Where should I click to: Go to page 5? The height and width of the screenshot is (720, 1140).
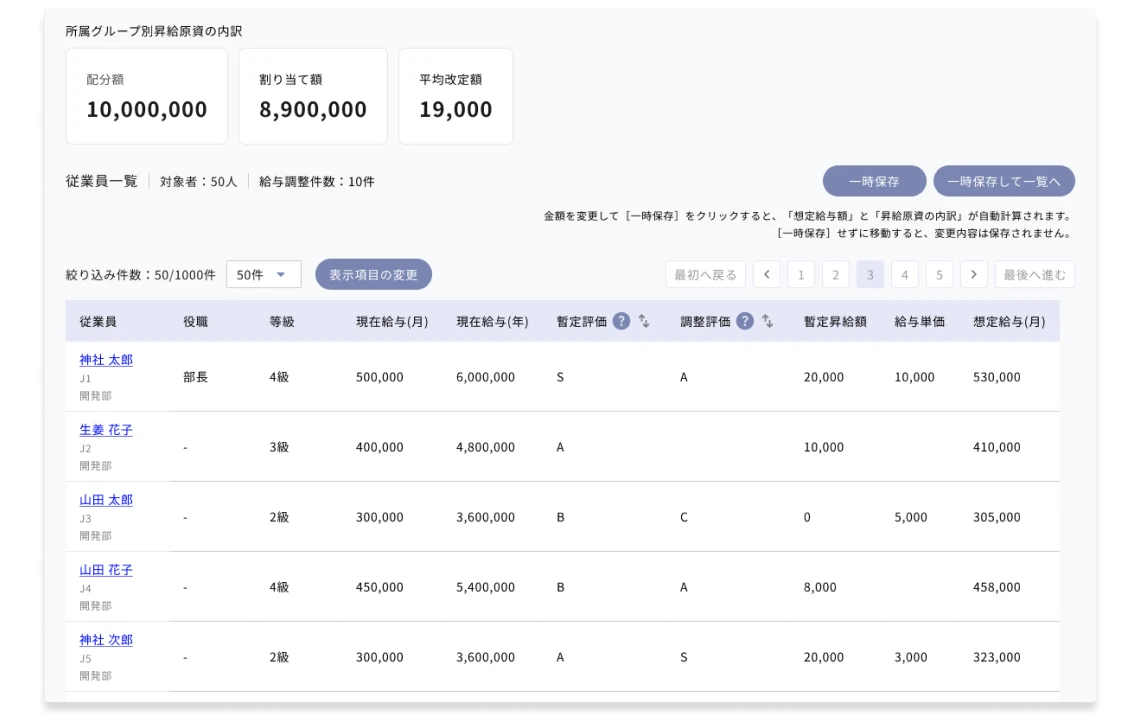pyautogui.click(x=939, y=274)
